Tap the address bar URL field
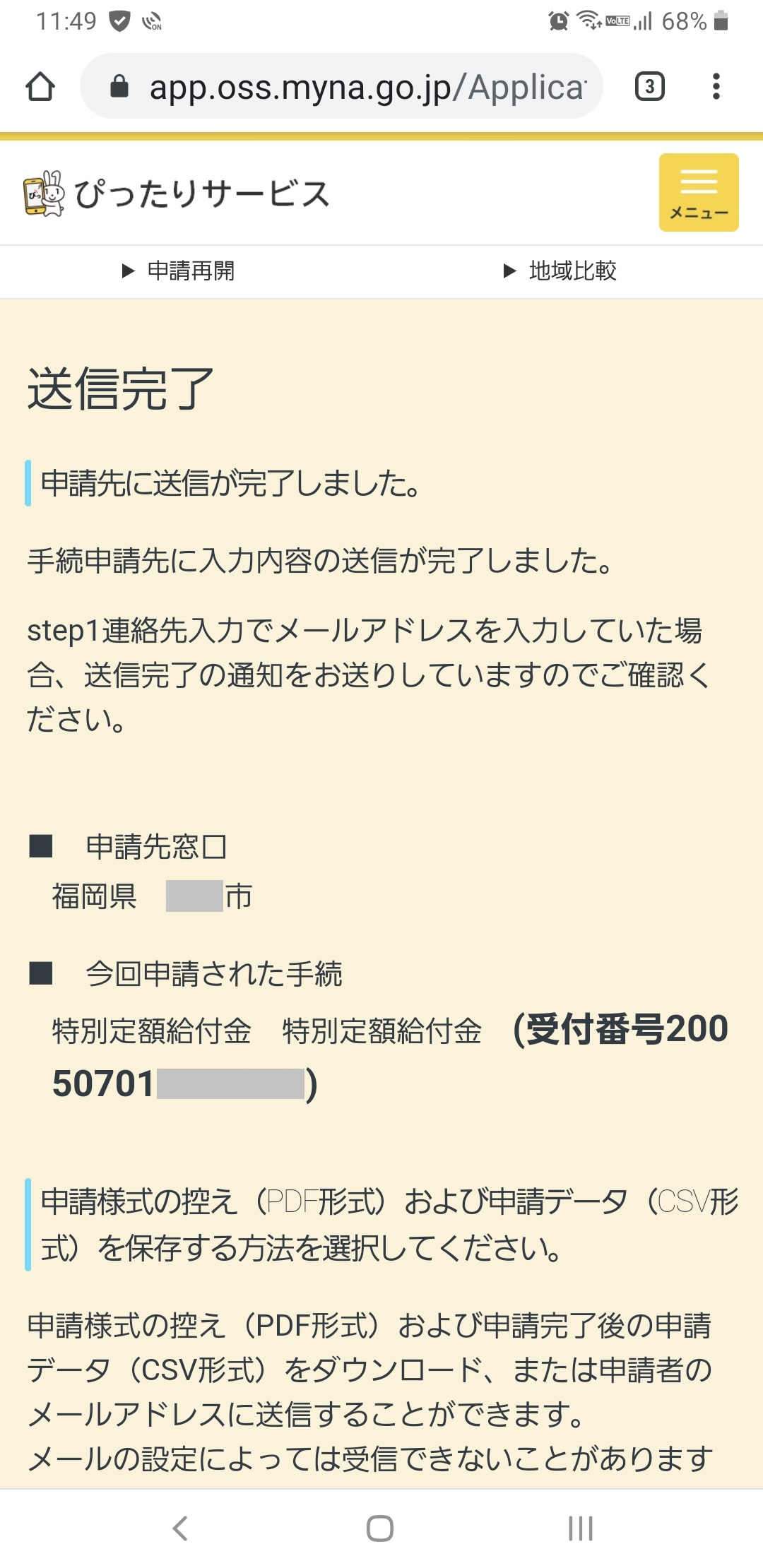 click(367, 87)
